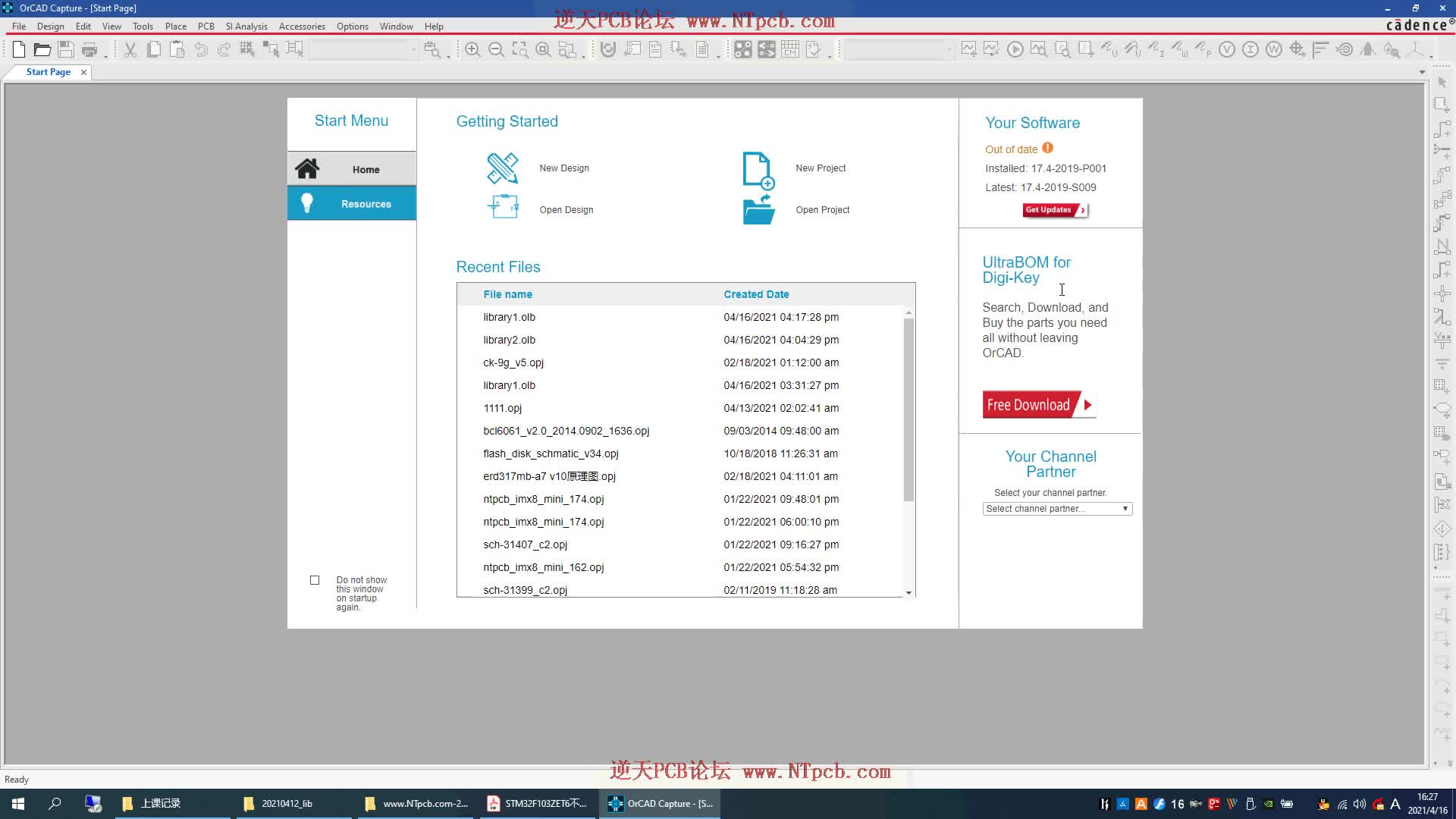
Task: Open the Options menu
Action: [x=353, y=26]
